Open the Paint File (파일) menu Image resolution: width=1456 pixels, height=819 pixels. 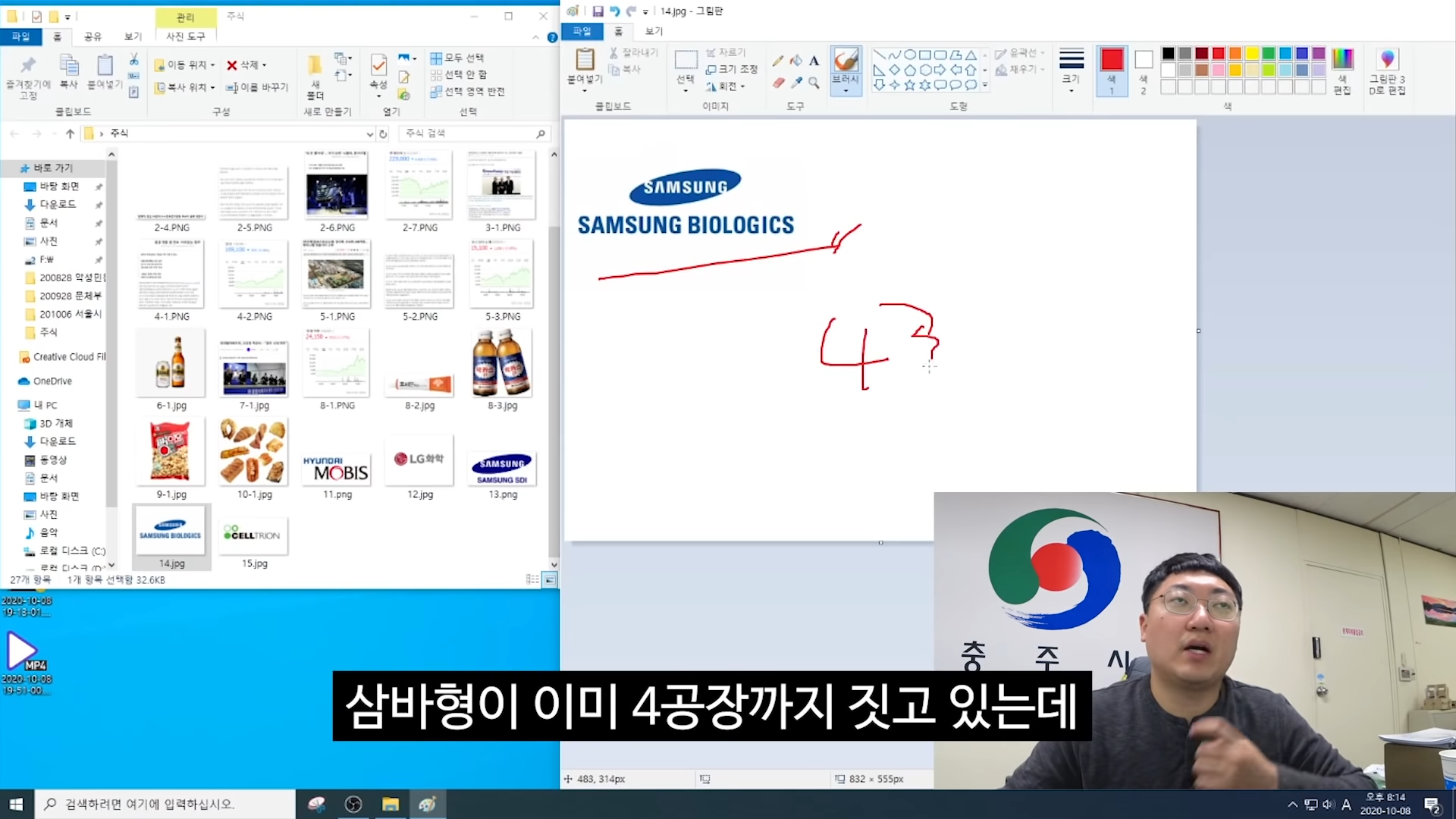(582, 31)
